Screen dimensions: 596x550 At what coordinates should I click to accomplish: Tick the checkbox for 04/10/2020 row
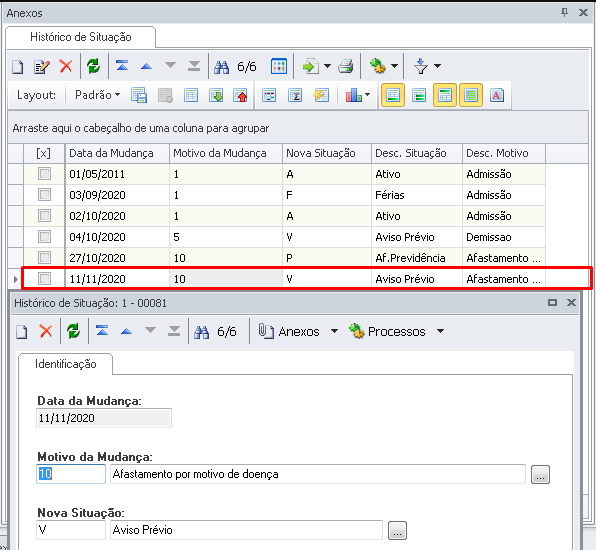44,236
